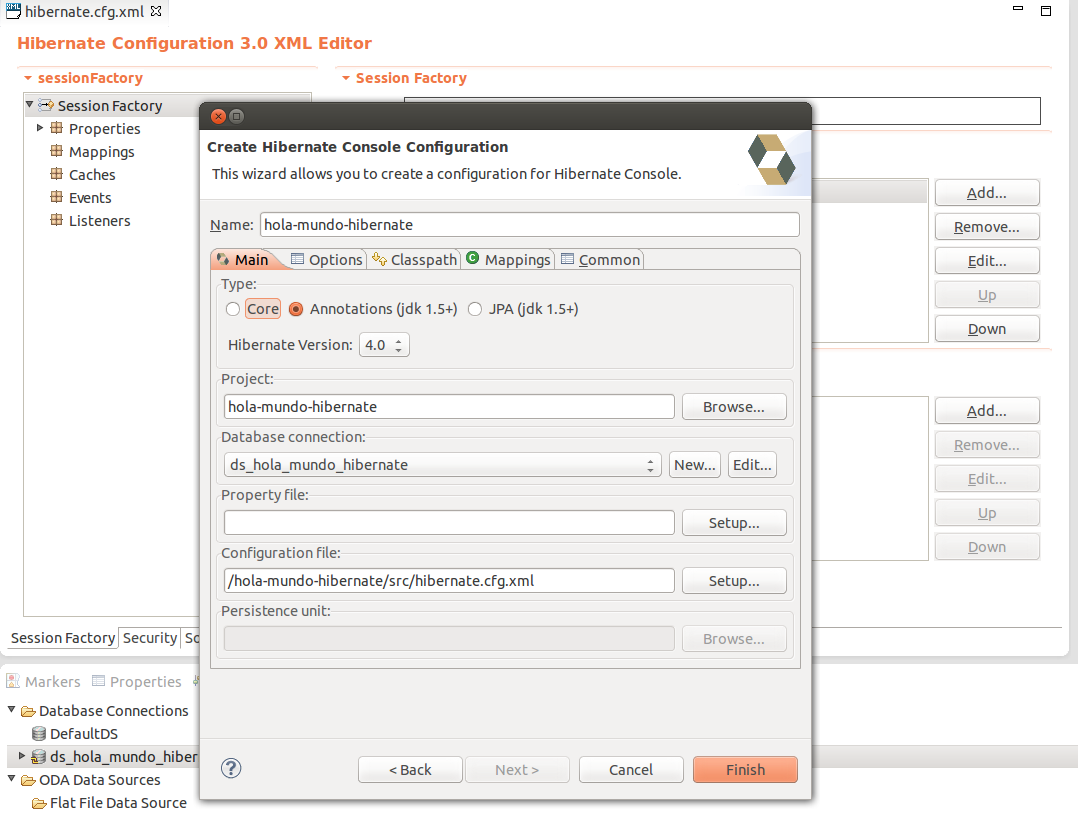Click the Property file text field
This screenshot has width=1078, height=814.
point(449,522)
